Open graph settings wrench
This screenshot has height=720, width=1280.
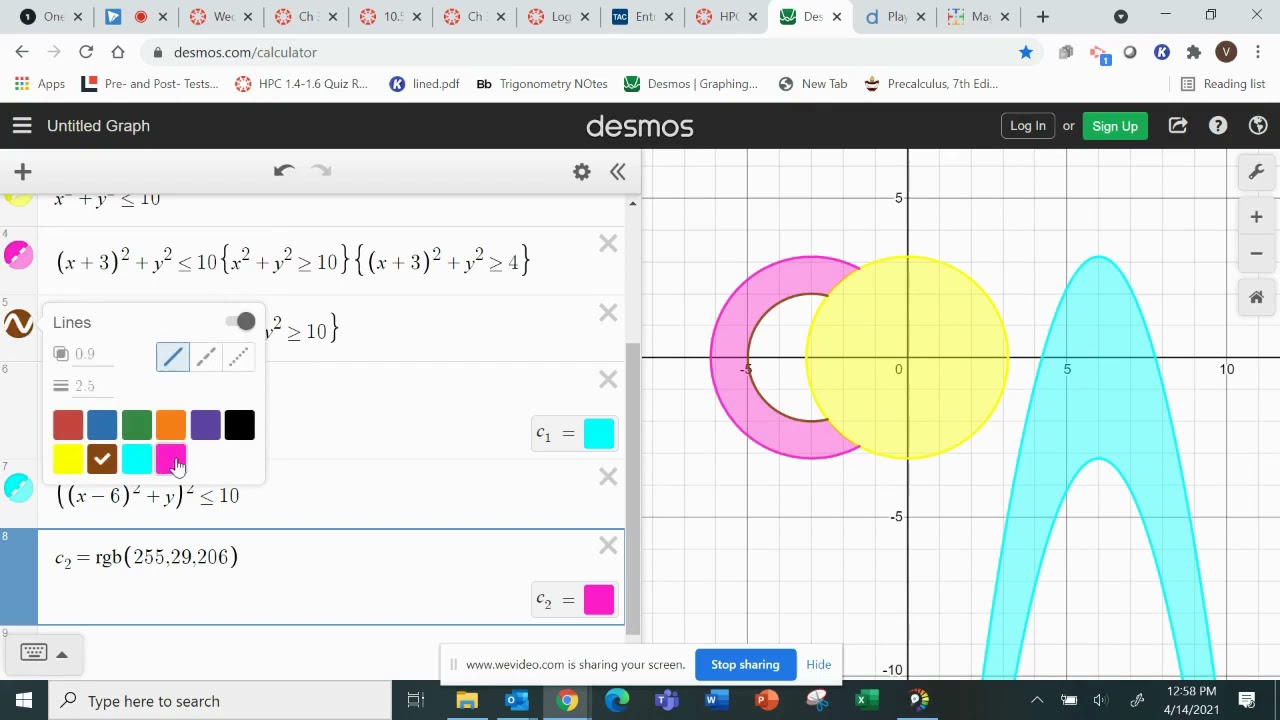tap(1257, 172)
